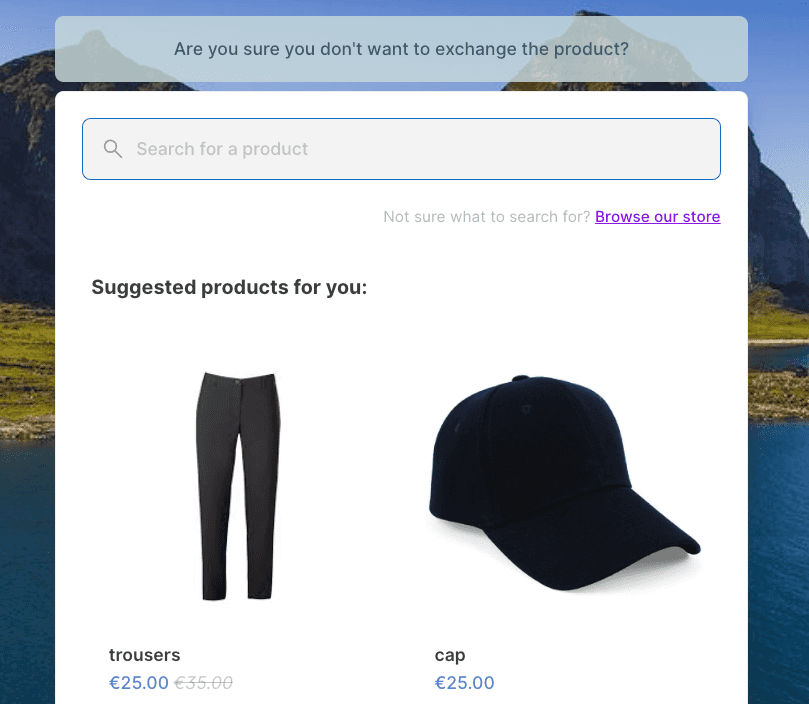809x704 pixels.
Task: Select the black trousers product image
Action: [238, 486]
